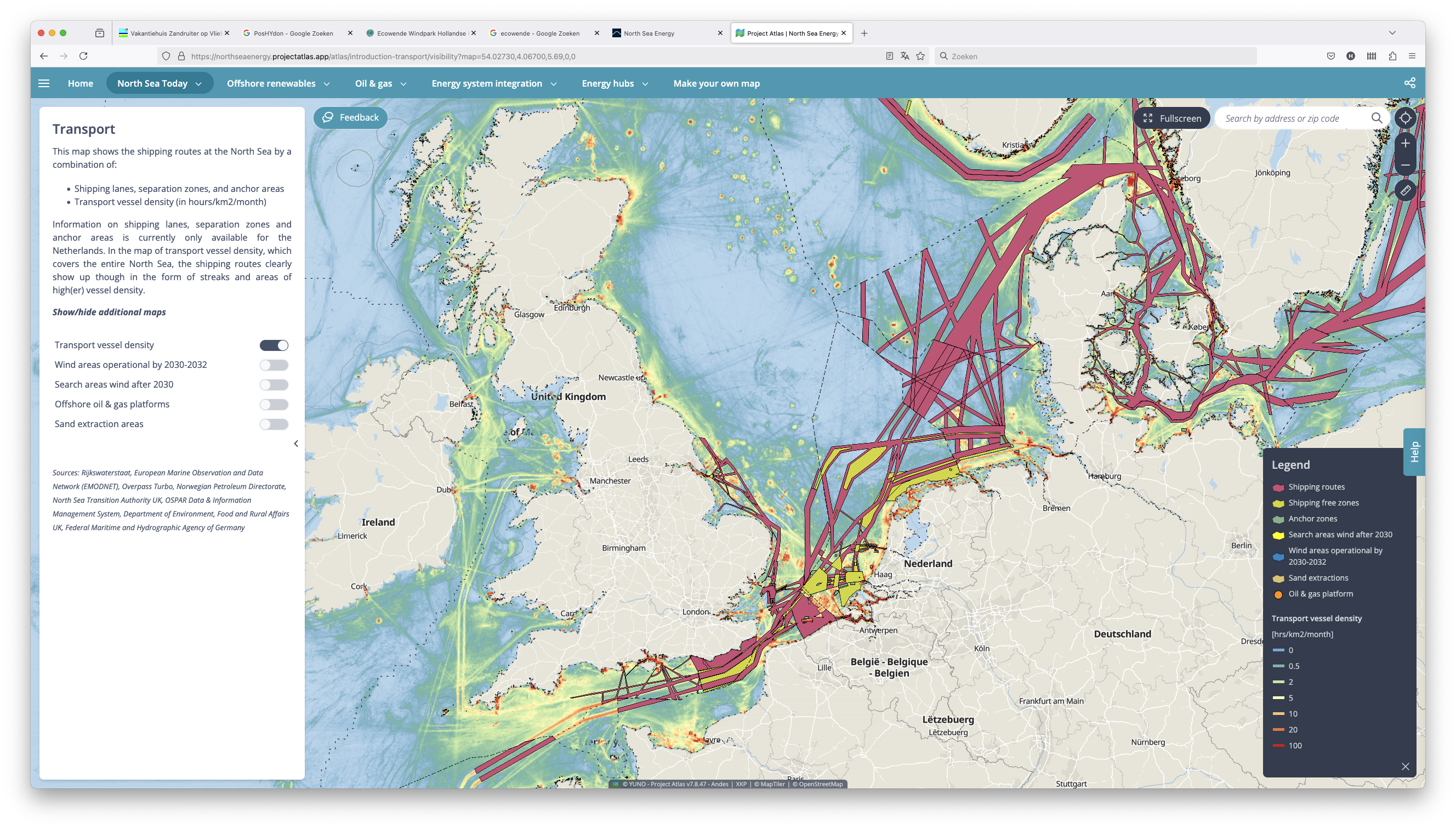1456x829 pixels.
Task: Focus the Search by address or zip code field
Action: (1295, 118)
